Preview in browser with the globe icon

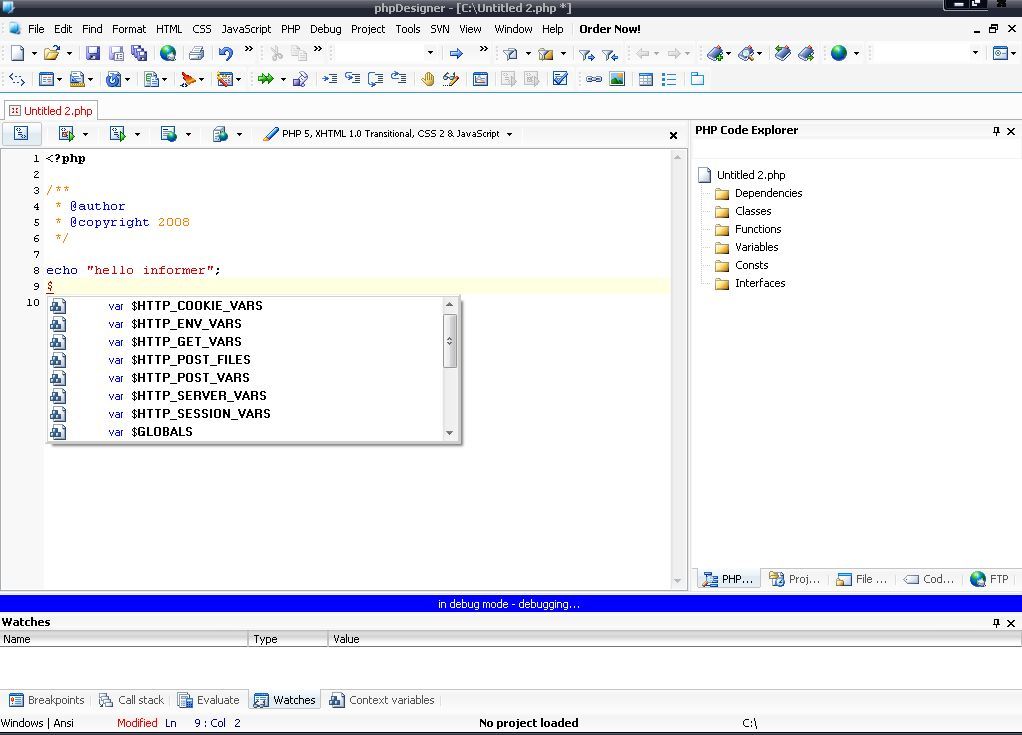tap(168, 53)
